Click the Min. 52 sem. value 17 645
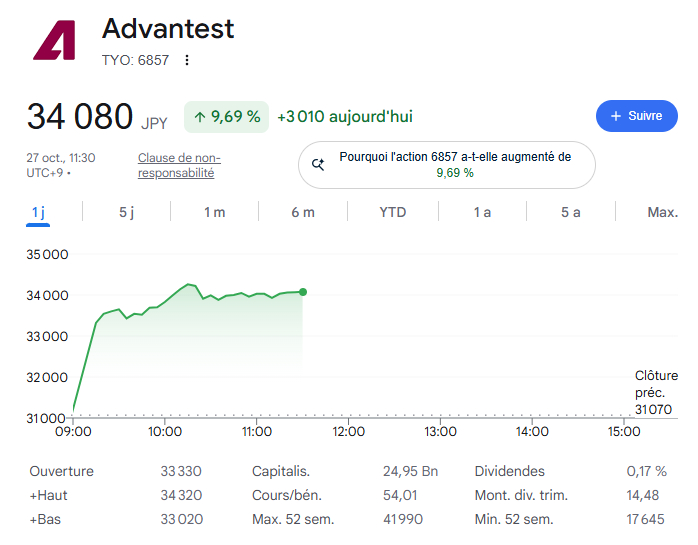This screenshot has height=545, width=698. 645,519
